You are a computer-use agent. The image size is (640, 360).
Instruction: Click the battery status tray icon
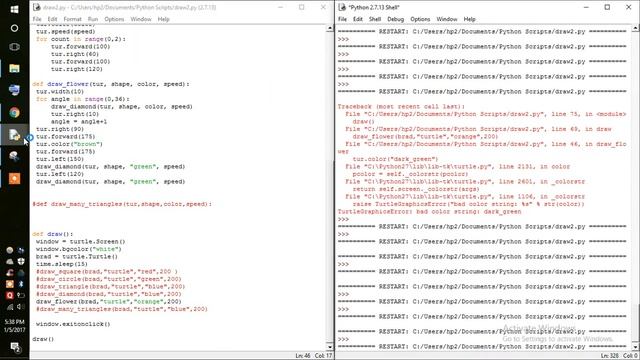(21, 295)
